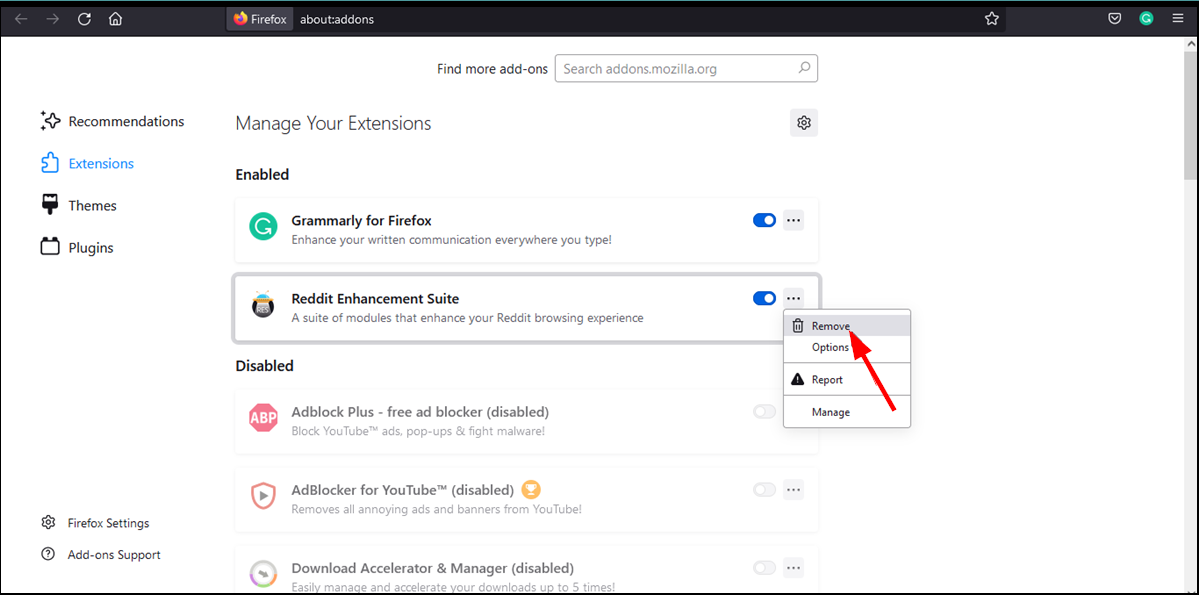Screen dimensions: 1199x595
Task: Open the Add-ons Support link
Action: click(x=101, y=554)
